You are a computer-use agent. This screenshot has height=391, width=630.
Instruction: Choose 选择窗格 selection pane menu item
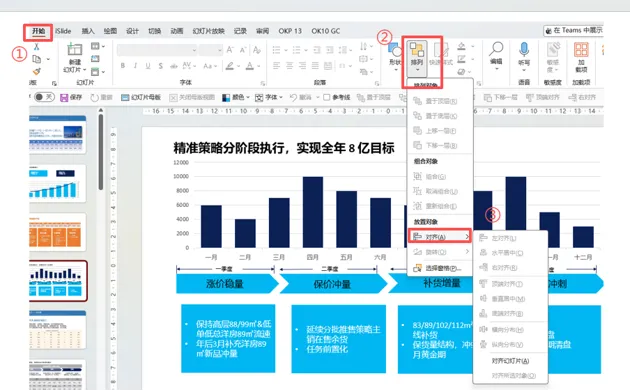pyautogui.click(x=440, y=268)
